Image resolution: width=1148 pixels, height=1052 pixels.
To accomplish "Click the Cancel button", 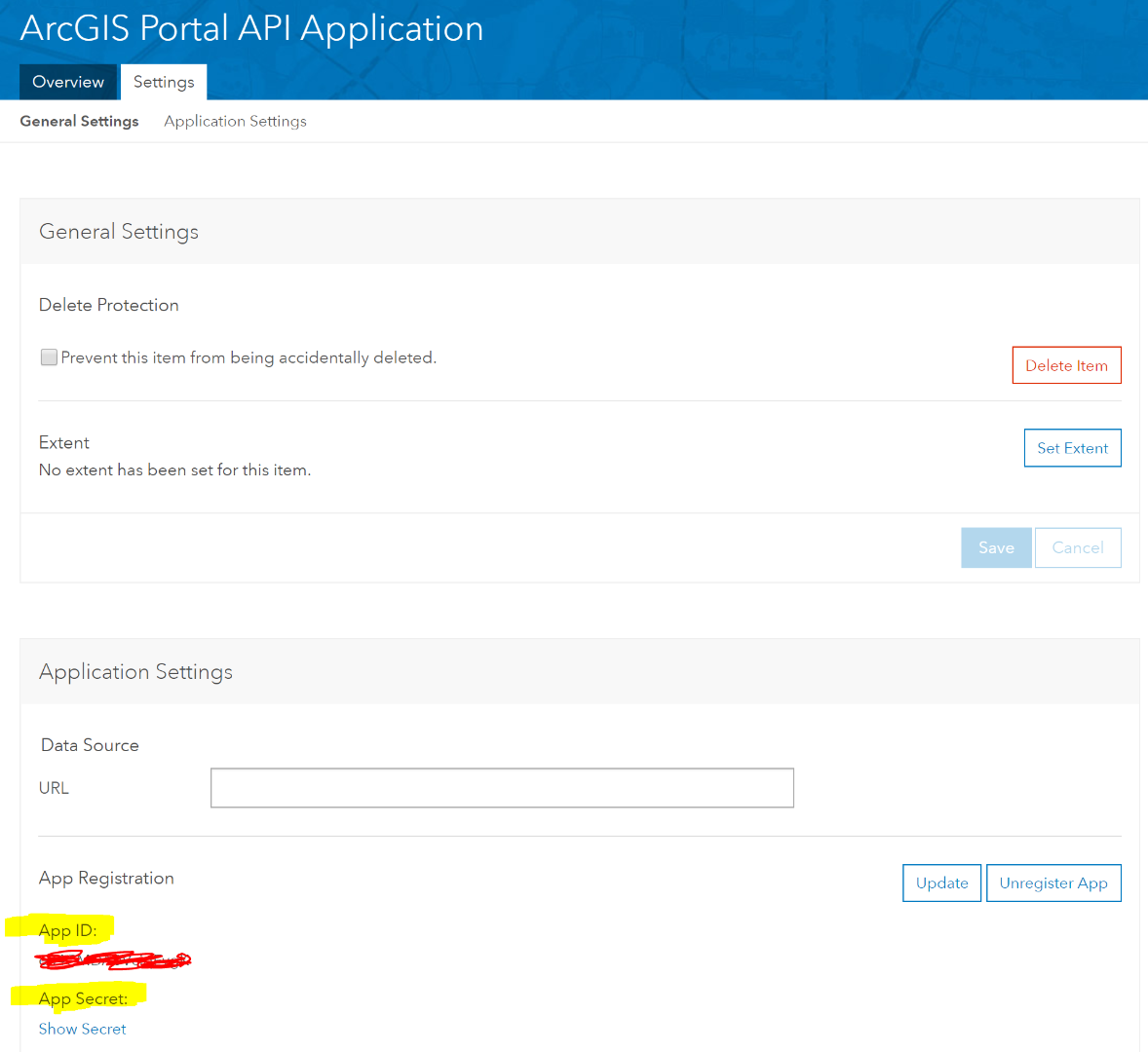I will pos(1078,547).
